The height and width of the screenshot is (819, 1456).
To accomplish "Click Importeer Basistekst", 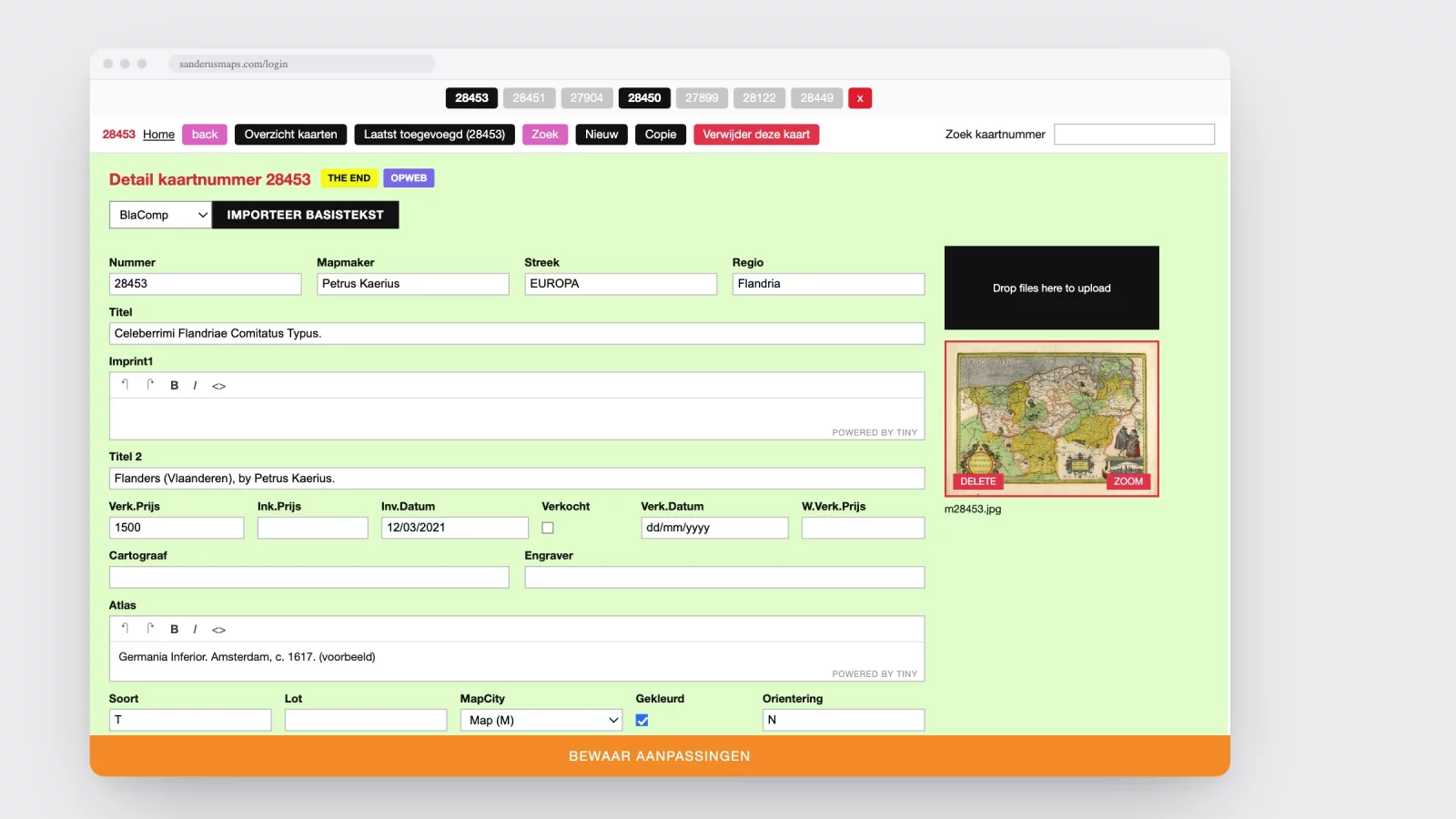I will 305,215.
